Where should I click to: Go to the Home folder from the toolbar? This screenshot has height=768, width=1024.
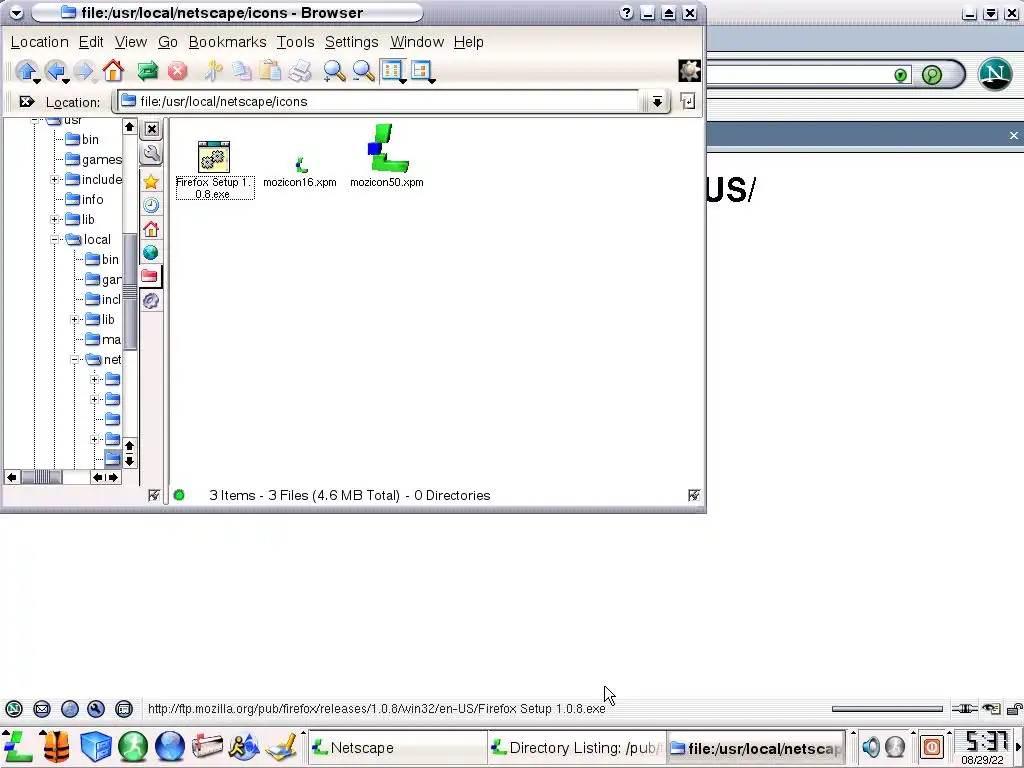(x=113, y=70)
